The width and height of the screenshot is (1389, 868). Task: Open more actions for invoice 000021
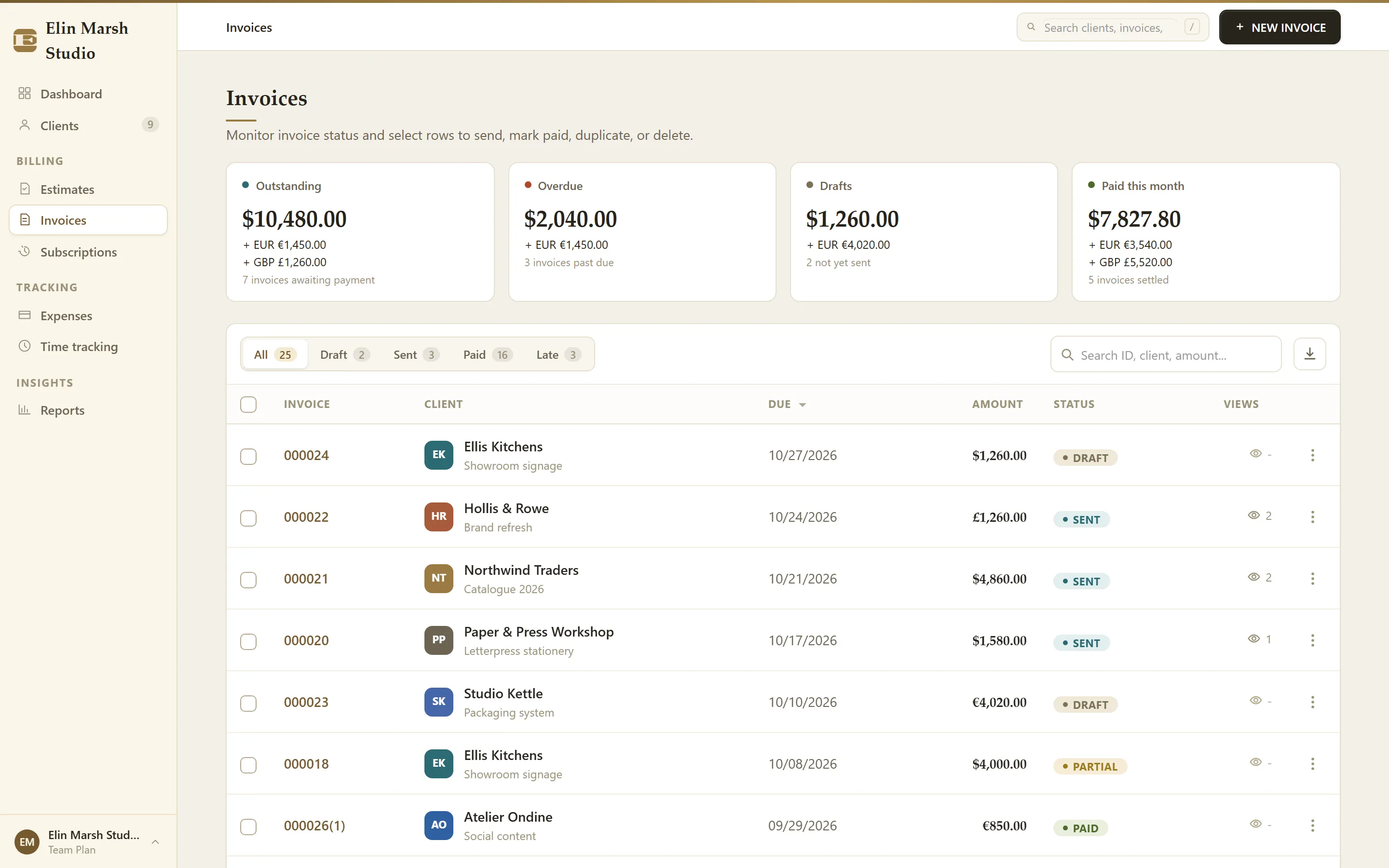[1312, 579]
